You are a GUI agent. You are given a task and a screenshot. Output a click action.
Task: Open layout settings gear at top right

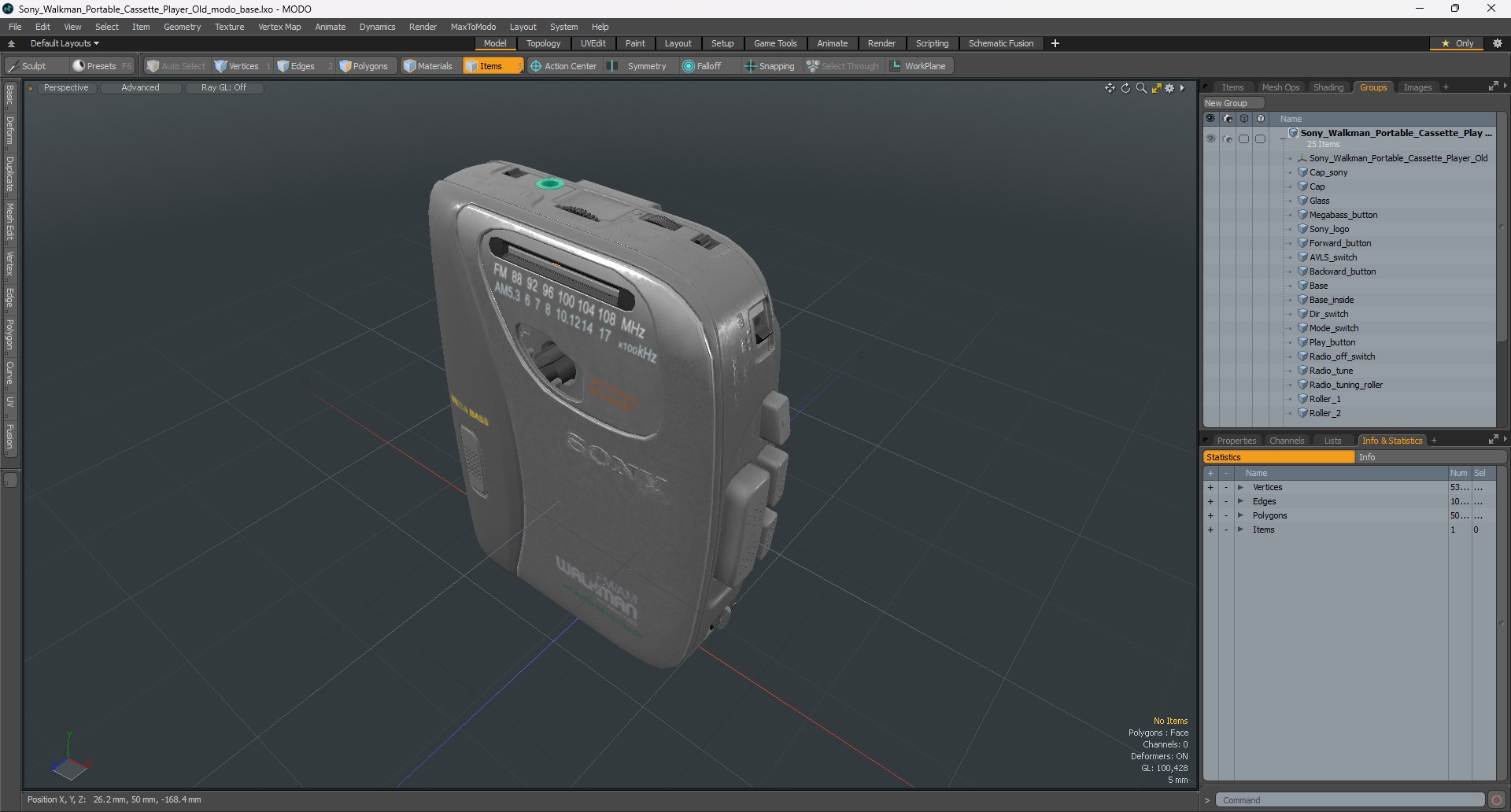tap(1498, 44)
